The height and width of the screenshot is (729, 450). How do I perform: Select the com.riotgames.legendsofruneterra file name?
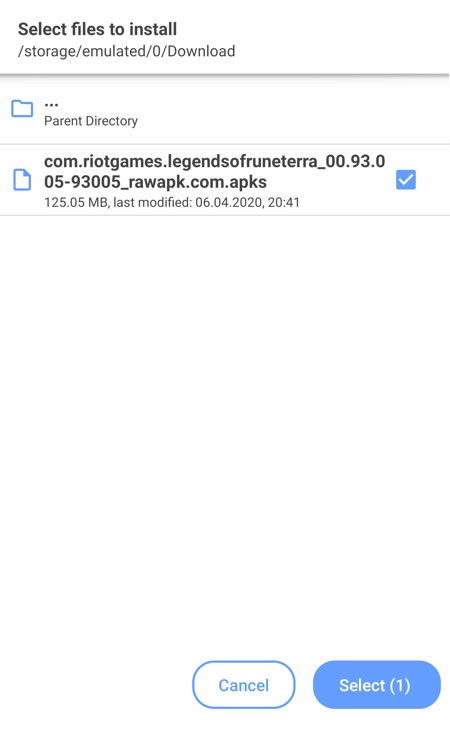tap(214, 172)
